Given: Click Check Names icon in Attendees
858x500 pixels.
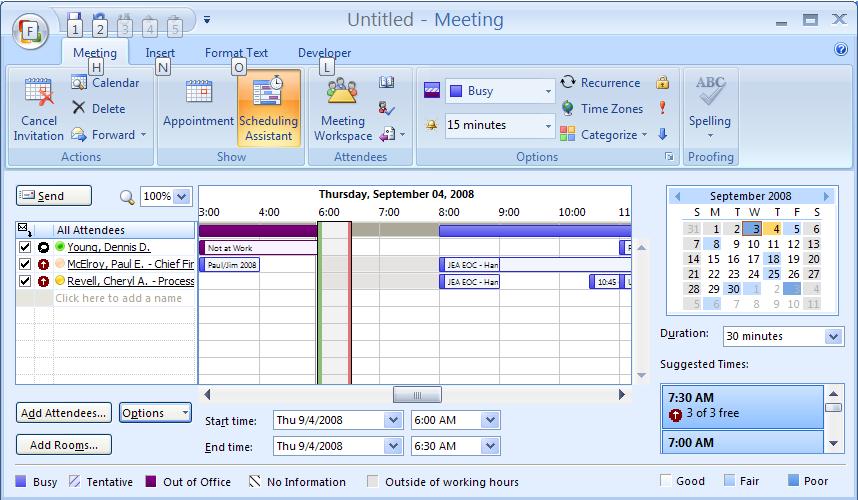Looking at the screenshot, I should (386, 108).
